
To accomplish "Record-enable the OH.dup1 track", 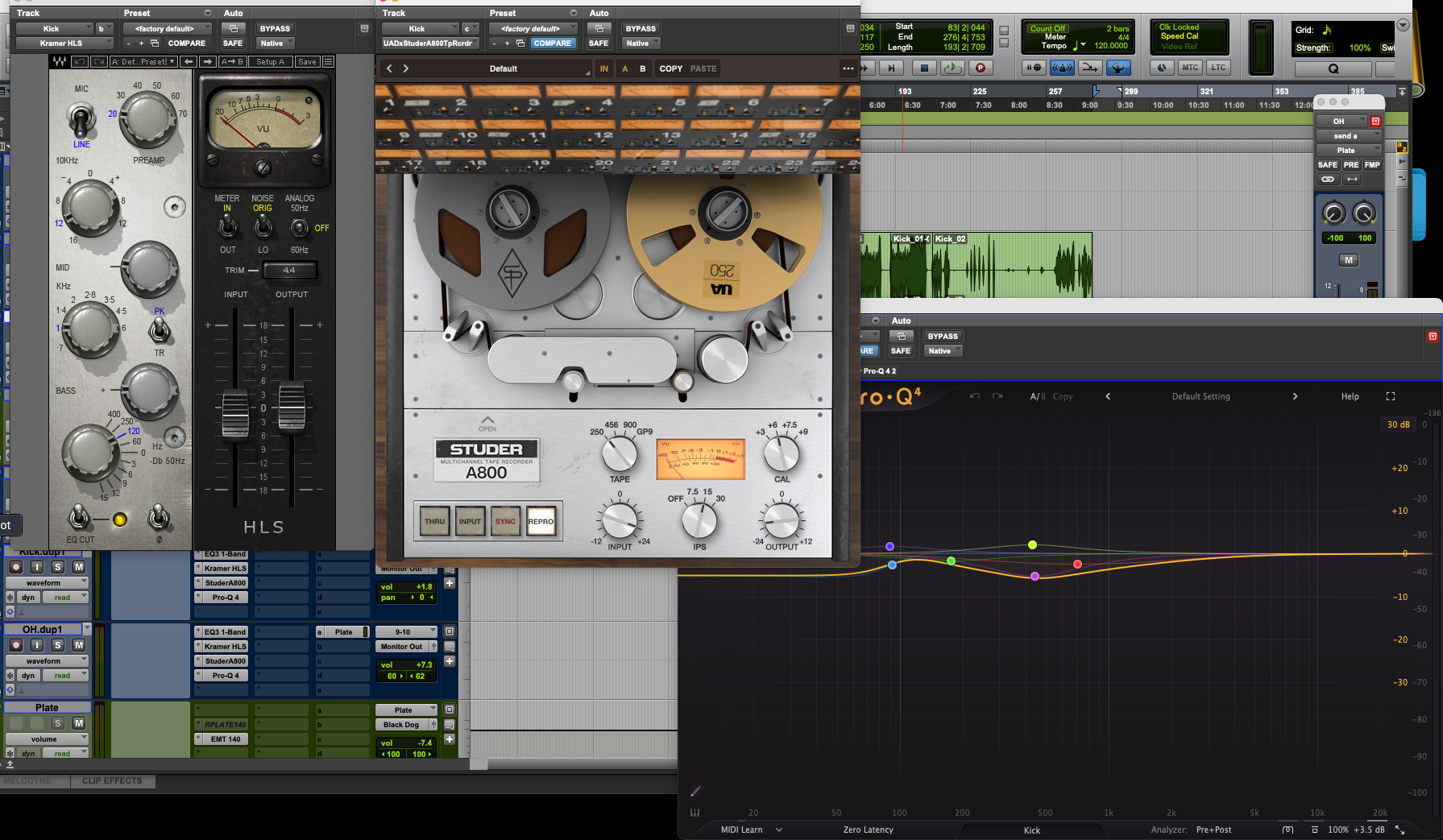I will (x=15, y=645).
